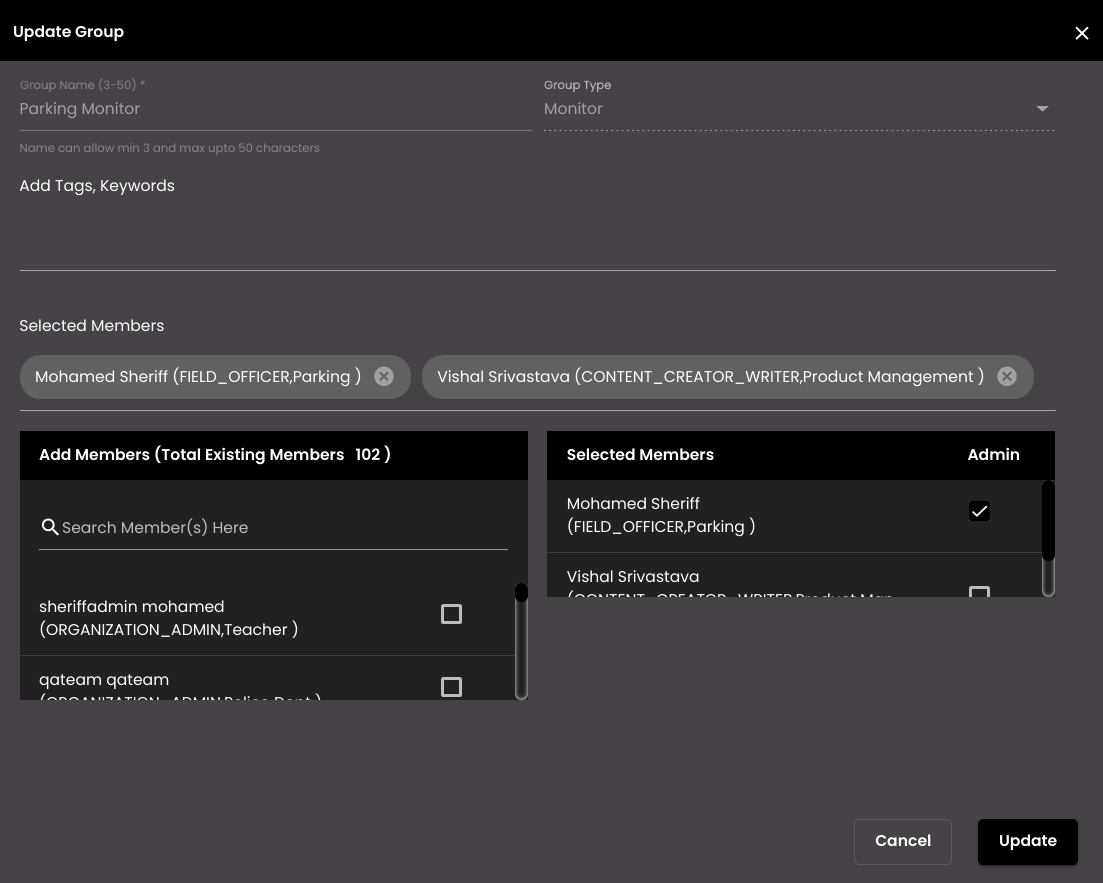Select Mohamed Sheriff row in Selected Members table
Viewport: 1103px width, 883px height.
pyautogui.click(x=793, y=516)
